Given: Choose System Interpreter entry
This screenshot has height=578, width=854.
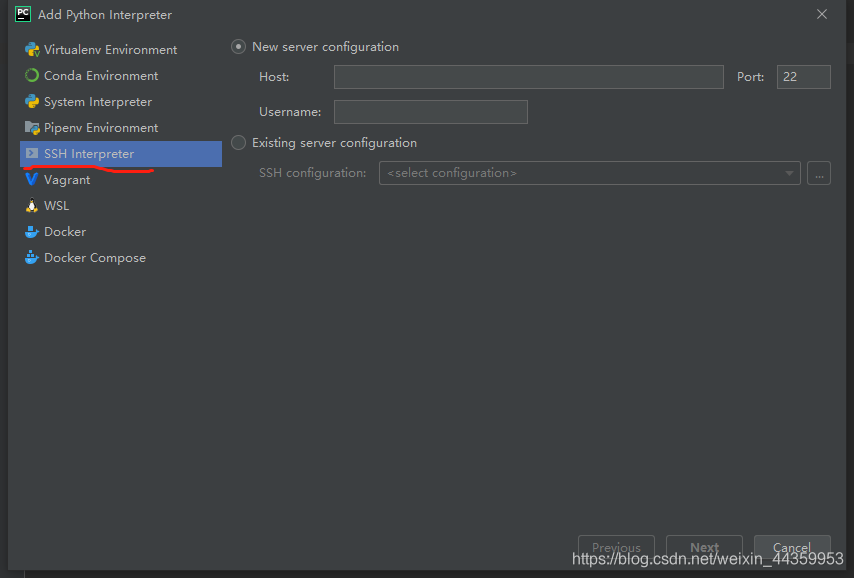Looking at the screenshot, I should pos(121,102).
